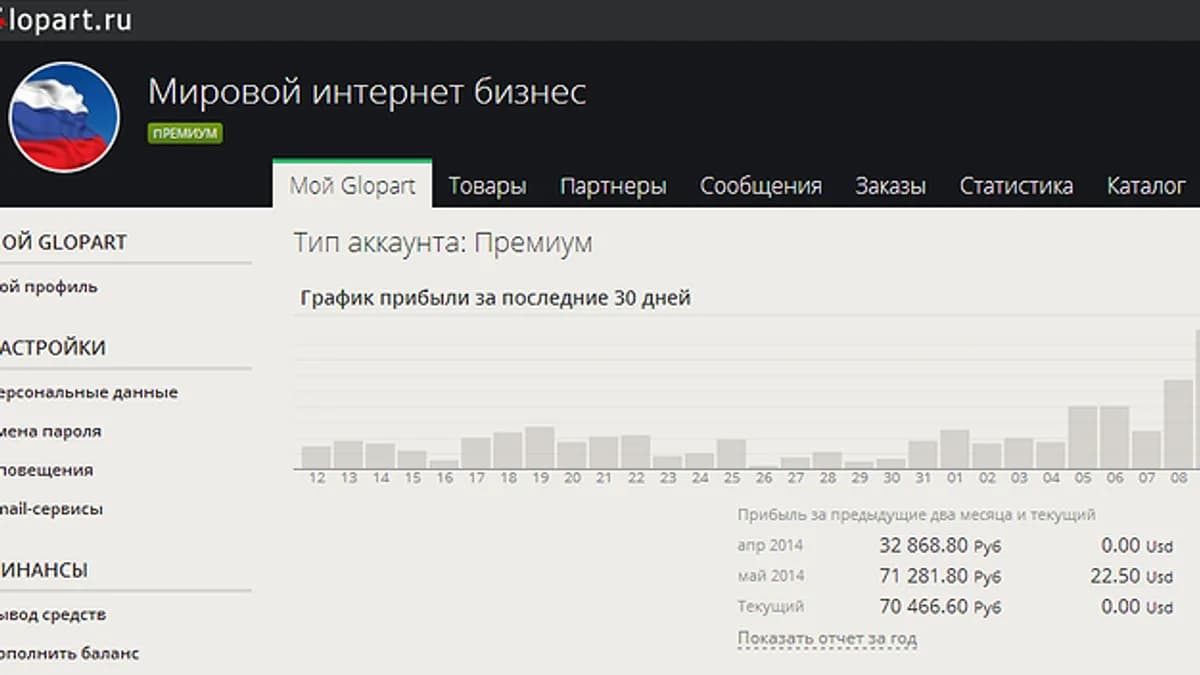The image size is (1200, 675).
Task: Open the Мой Glopart tab
Action: [352, 185]
